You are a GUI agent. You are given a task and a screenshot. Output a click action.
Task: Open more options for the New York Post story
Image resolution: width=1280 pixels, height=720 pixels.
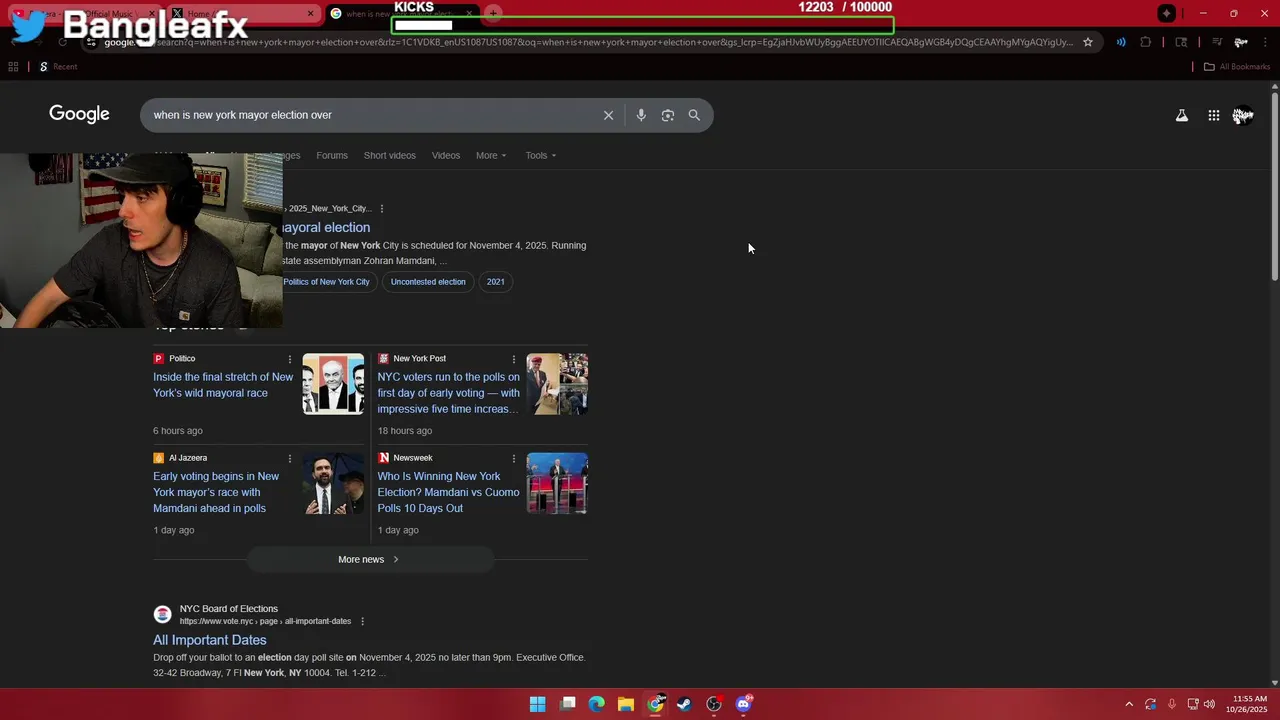click(x=514, y=359)
